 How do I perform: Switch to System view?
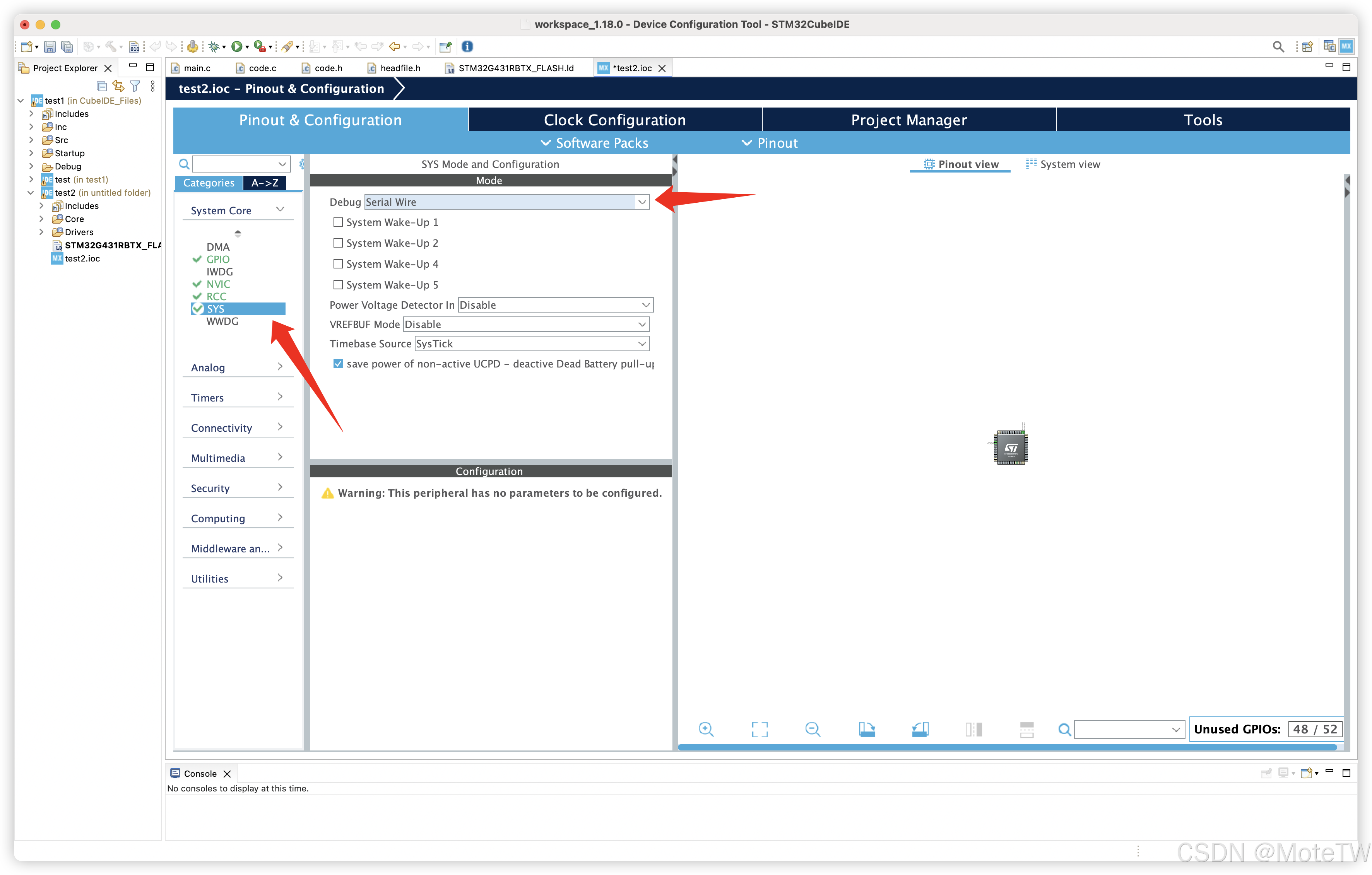point(1063,164)
